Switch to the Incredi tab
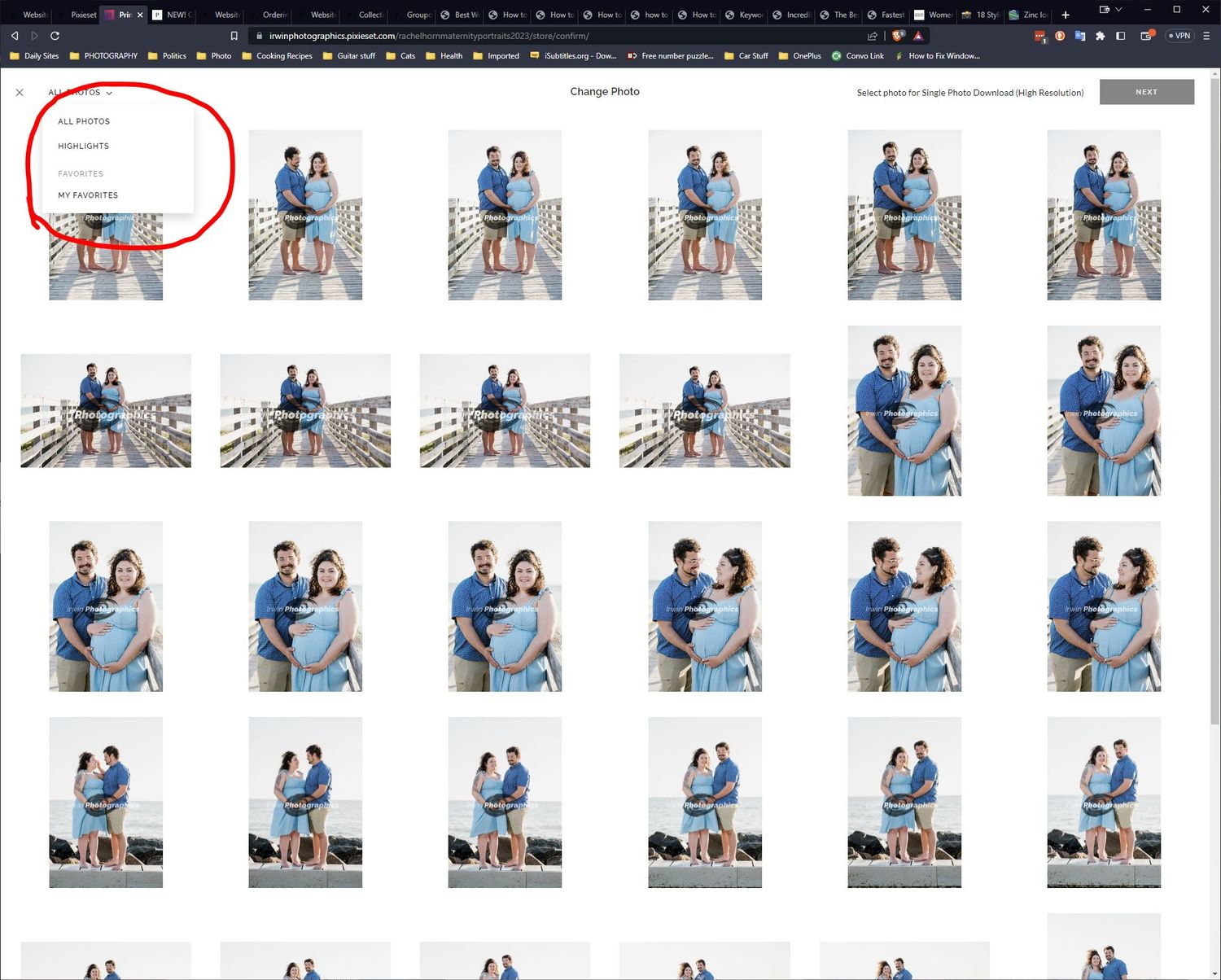This screenshot has width=1221, height=980. [791, 15]
